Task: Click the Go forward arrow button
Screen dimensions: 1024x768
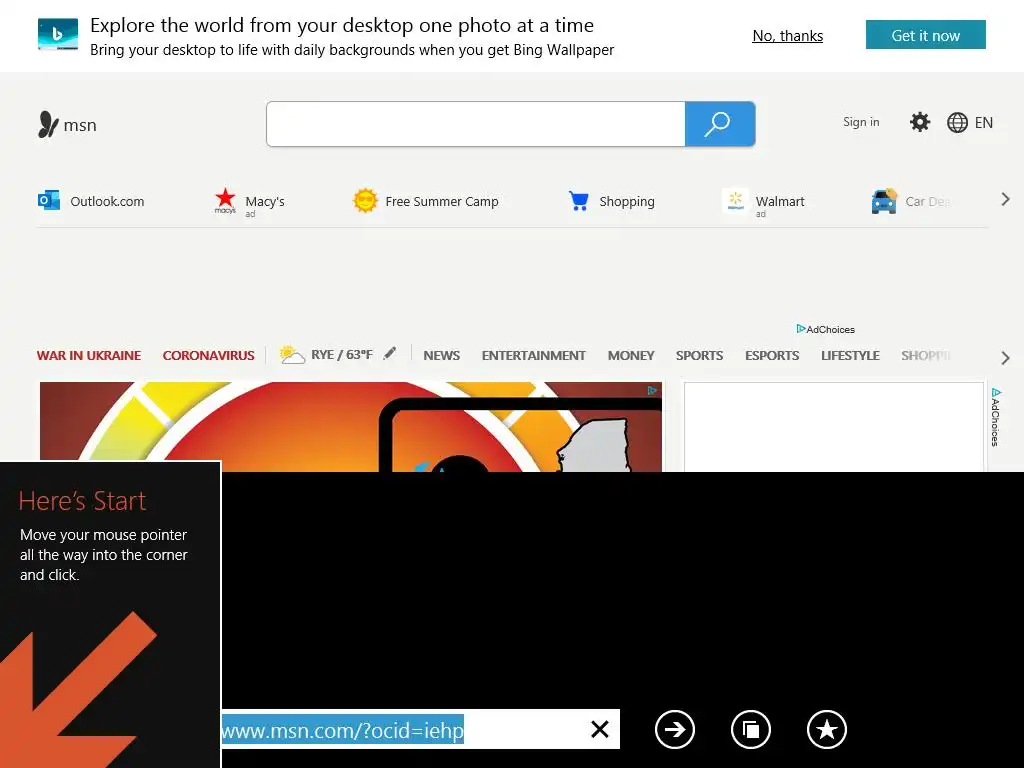Action: click(x=675, y=729)
